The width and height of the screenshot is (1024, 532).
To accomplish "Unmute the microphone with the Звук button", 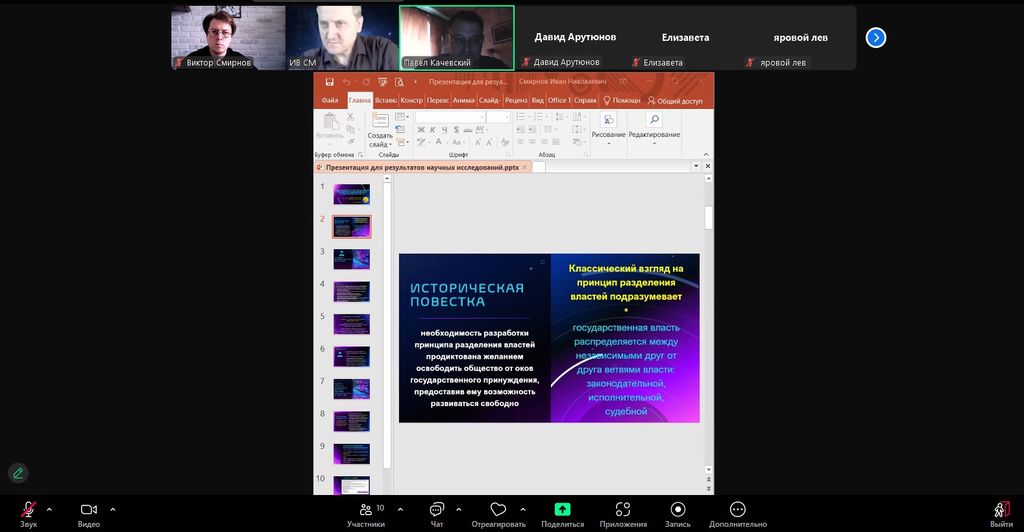I will (x=28, y=510).
